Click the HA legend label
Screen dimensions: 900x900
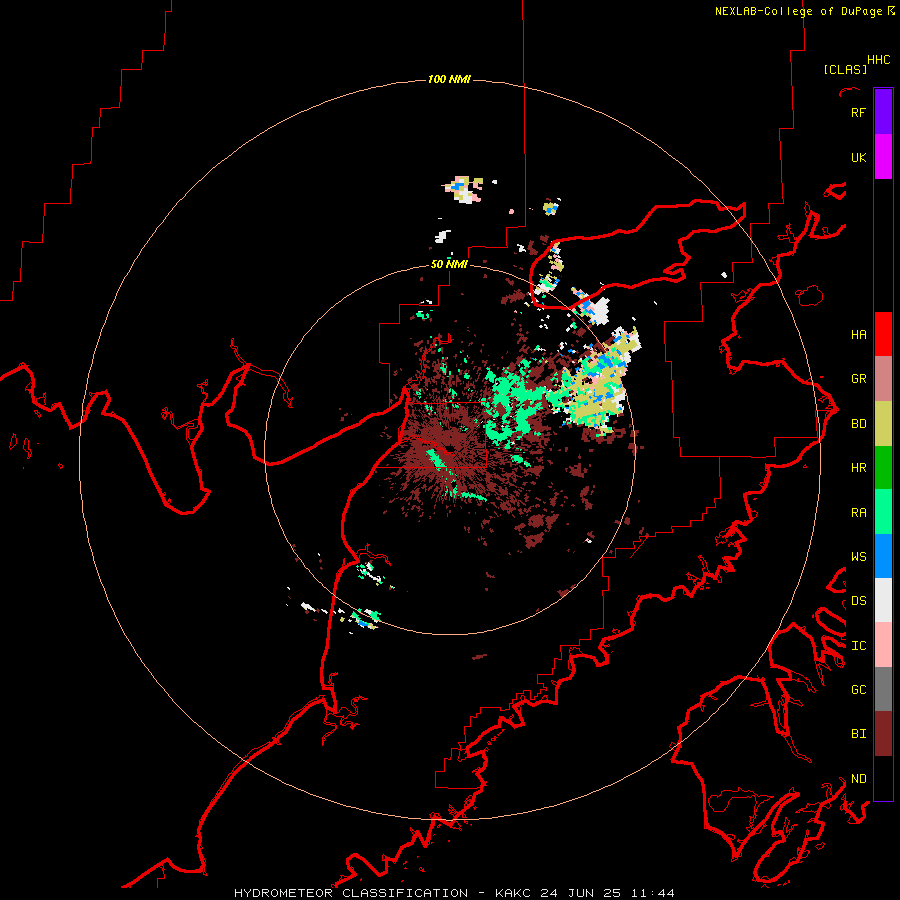[x=858, y=335]
